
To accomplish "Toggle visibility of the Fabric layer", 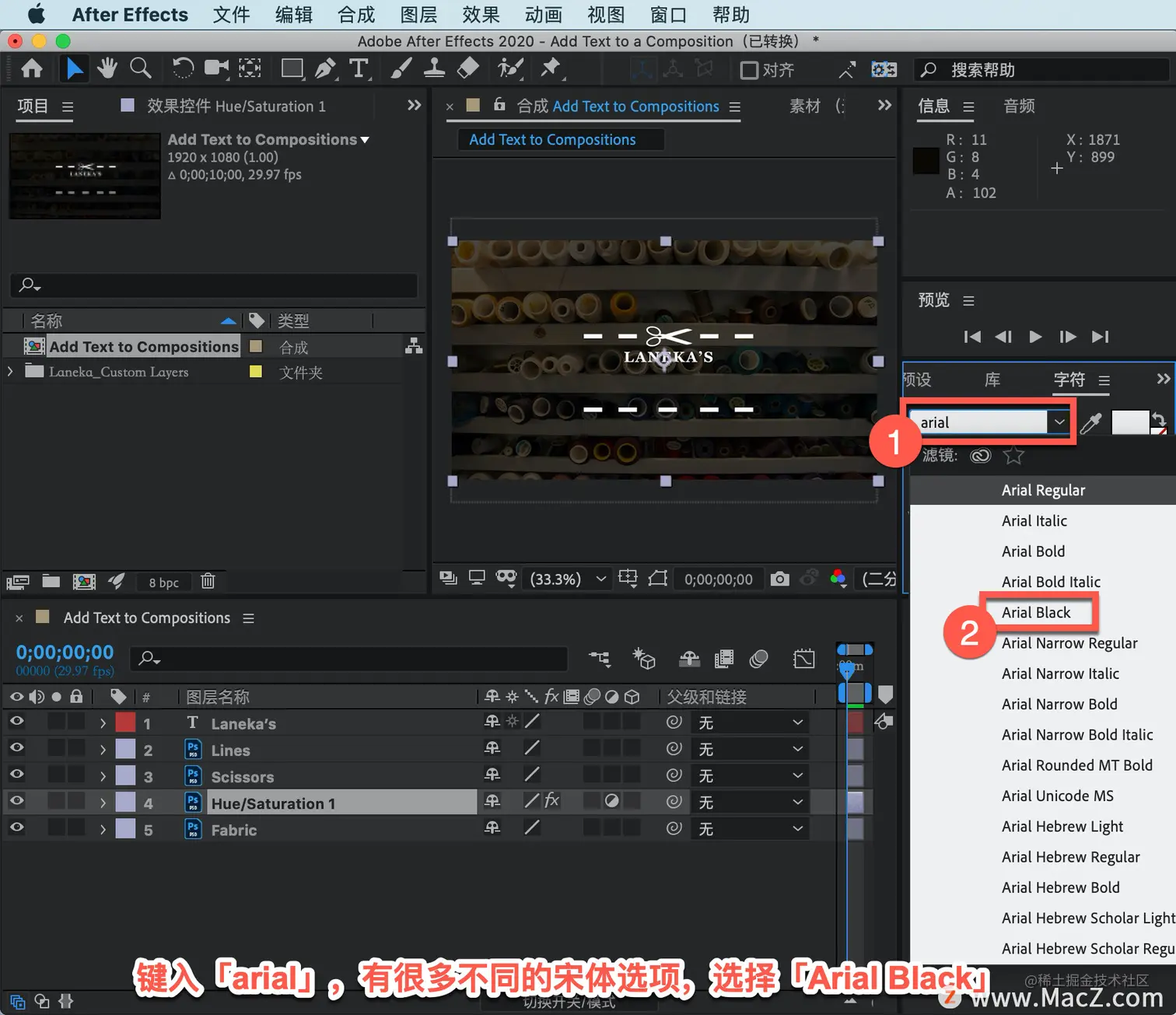I will (x=16, y=828).
